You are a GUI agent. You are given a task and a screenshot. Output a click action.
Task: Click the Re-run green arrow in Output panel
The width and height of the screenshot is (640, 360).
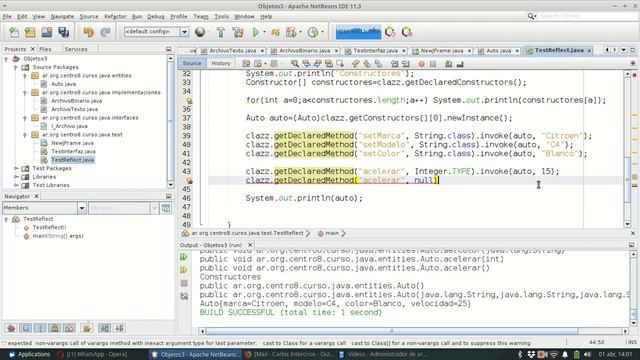(184, 257)
